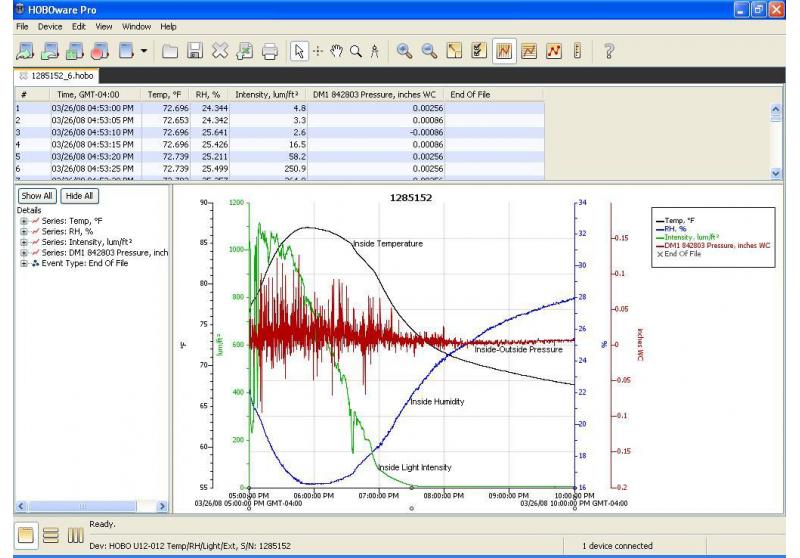This screenshot has height=558, width=800.
Task: Click the Print icon in the toolbar
Action: tap(269, 49)
